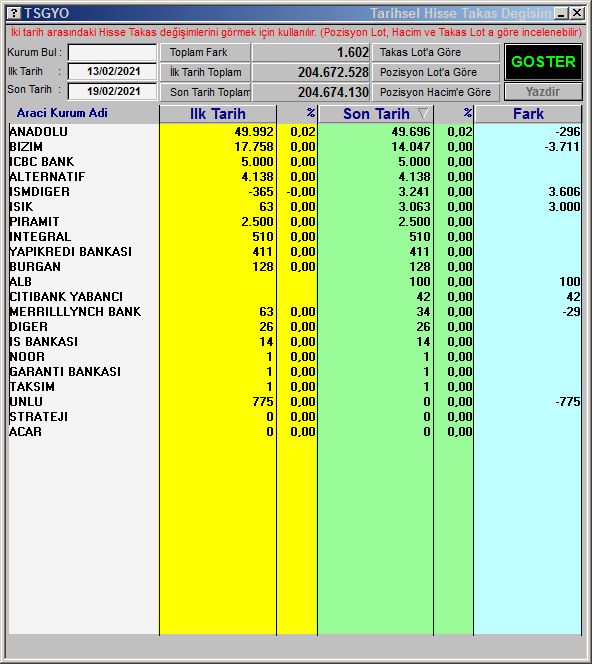Select the TAKSIM row
592x664 pixels.
(295, 387)
